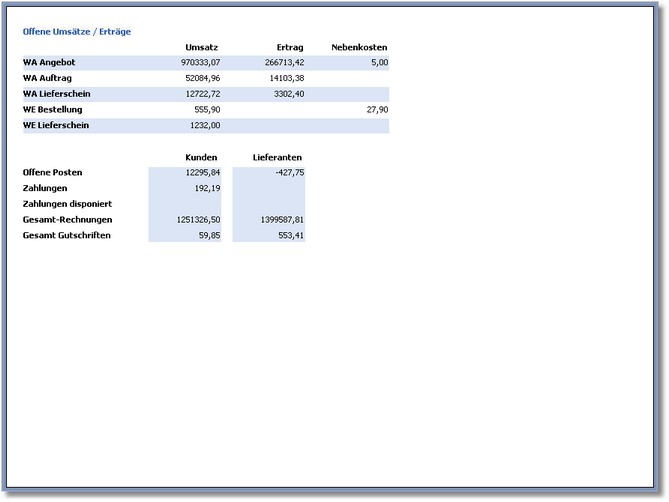Click the WE Bestellung Nebenkosten value 27,90
The height and width of the screenshot is (502, 669).
coord(377,109)
